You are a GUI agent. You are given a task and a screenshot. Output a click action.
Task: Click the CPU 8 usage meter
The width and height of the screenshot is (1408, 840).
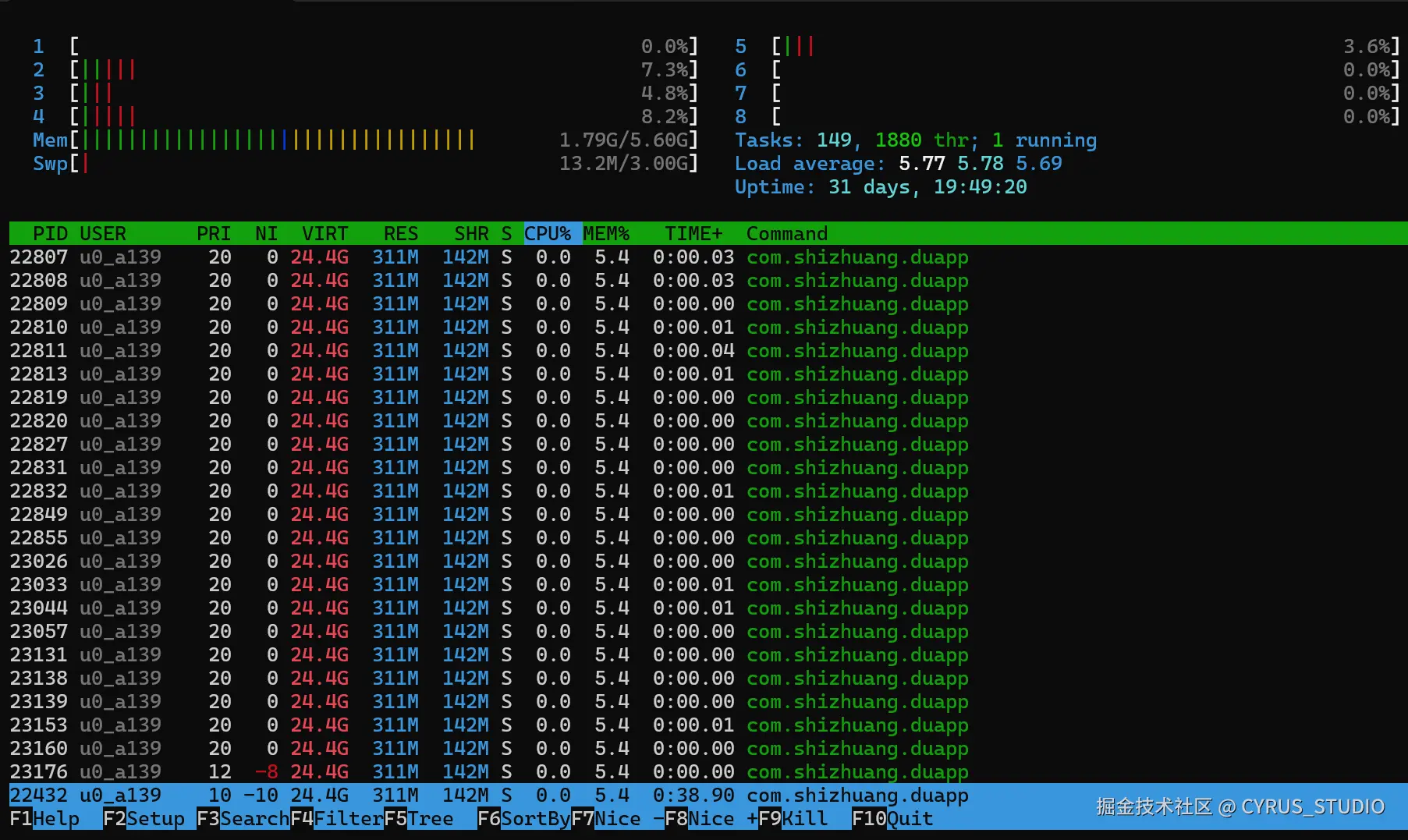pos(1068,116)
